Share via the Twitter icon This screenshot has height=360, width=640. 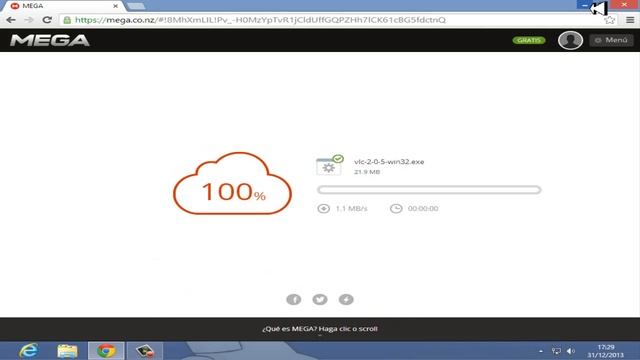point(320,300)
